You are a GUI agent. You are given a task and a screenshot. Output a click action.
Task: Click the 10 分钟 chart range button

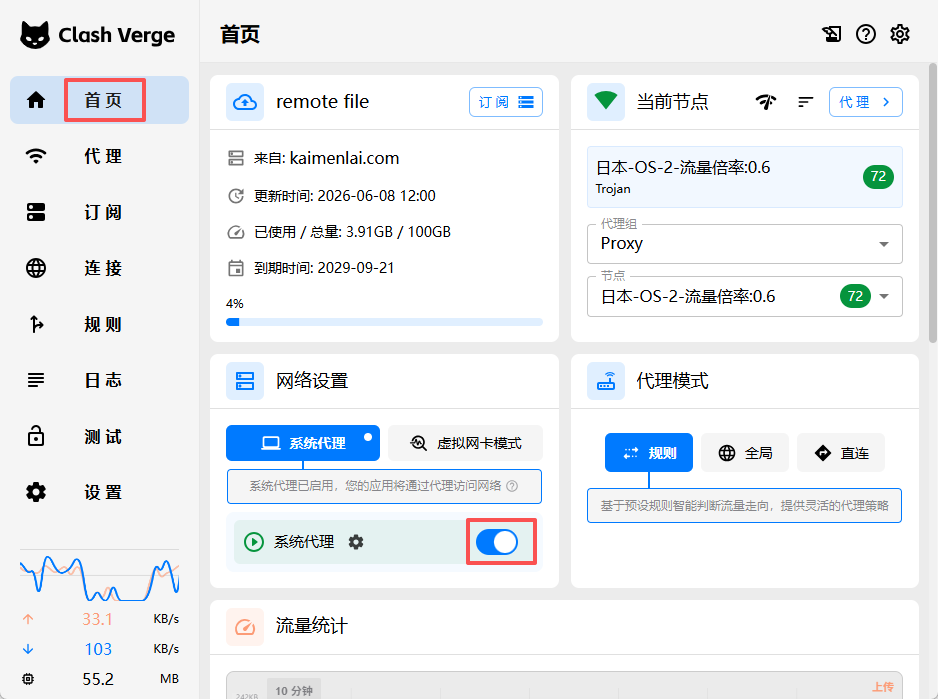(294, 691)
